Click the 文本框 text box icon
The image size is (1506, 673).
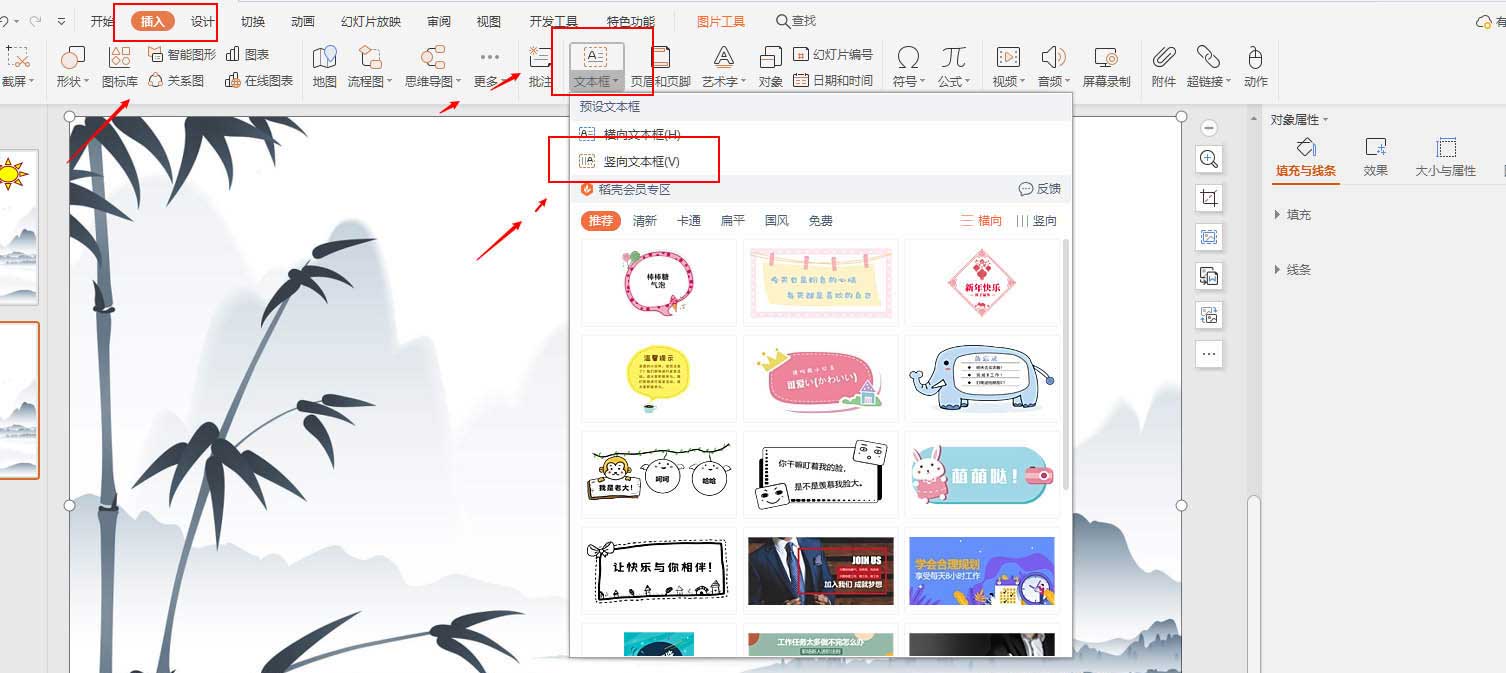tap(596, 57)
